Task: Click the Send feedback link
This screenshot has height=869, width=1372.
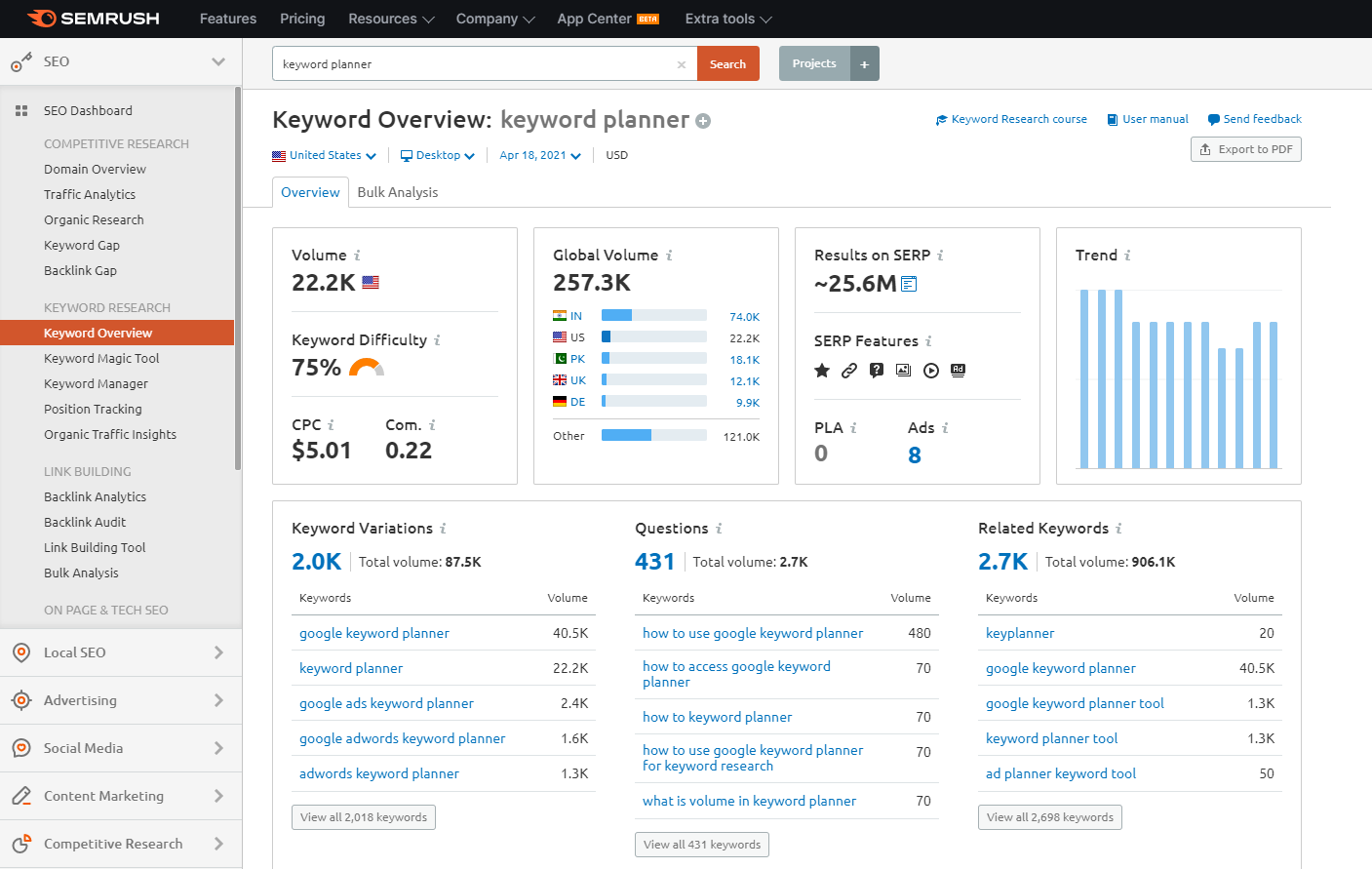Action: (x=1255, y=119)
